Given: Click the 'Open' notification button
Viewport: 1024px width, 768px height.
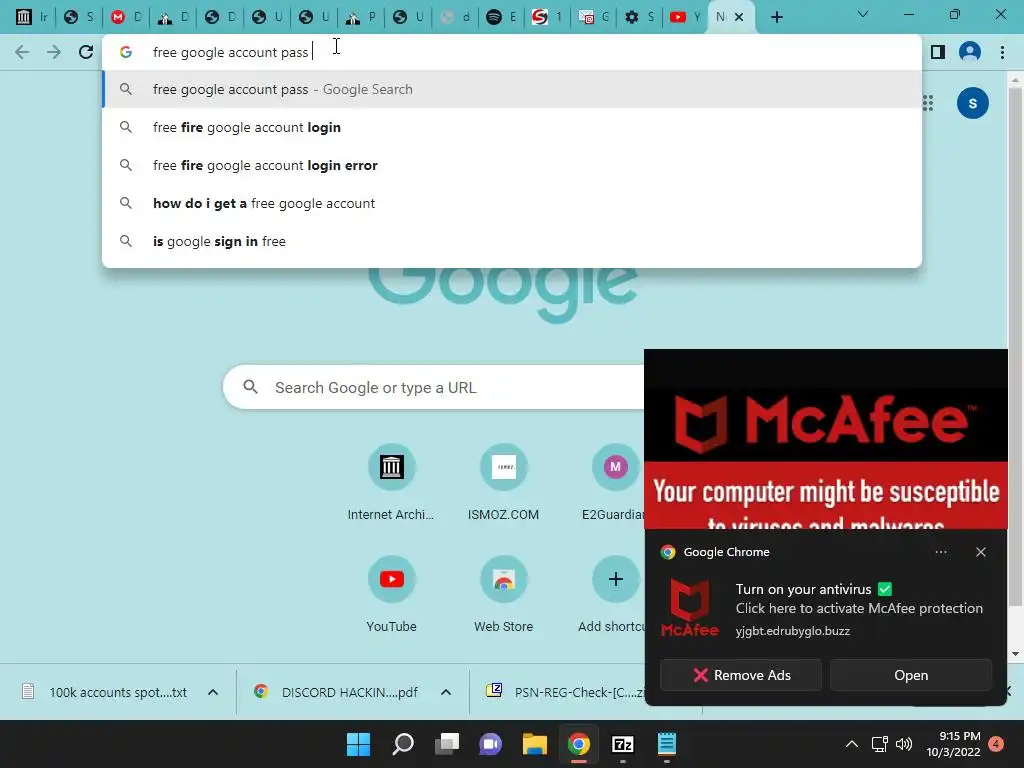Looking at the screenshot, I should 911,675.
